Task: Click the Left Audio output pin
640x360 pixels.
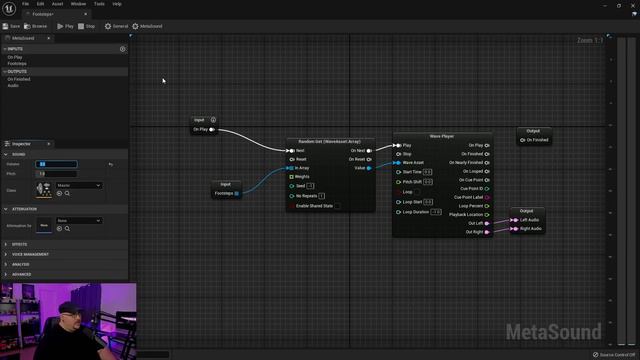Action: point(515,220)
